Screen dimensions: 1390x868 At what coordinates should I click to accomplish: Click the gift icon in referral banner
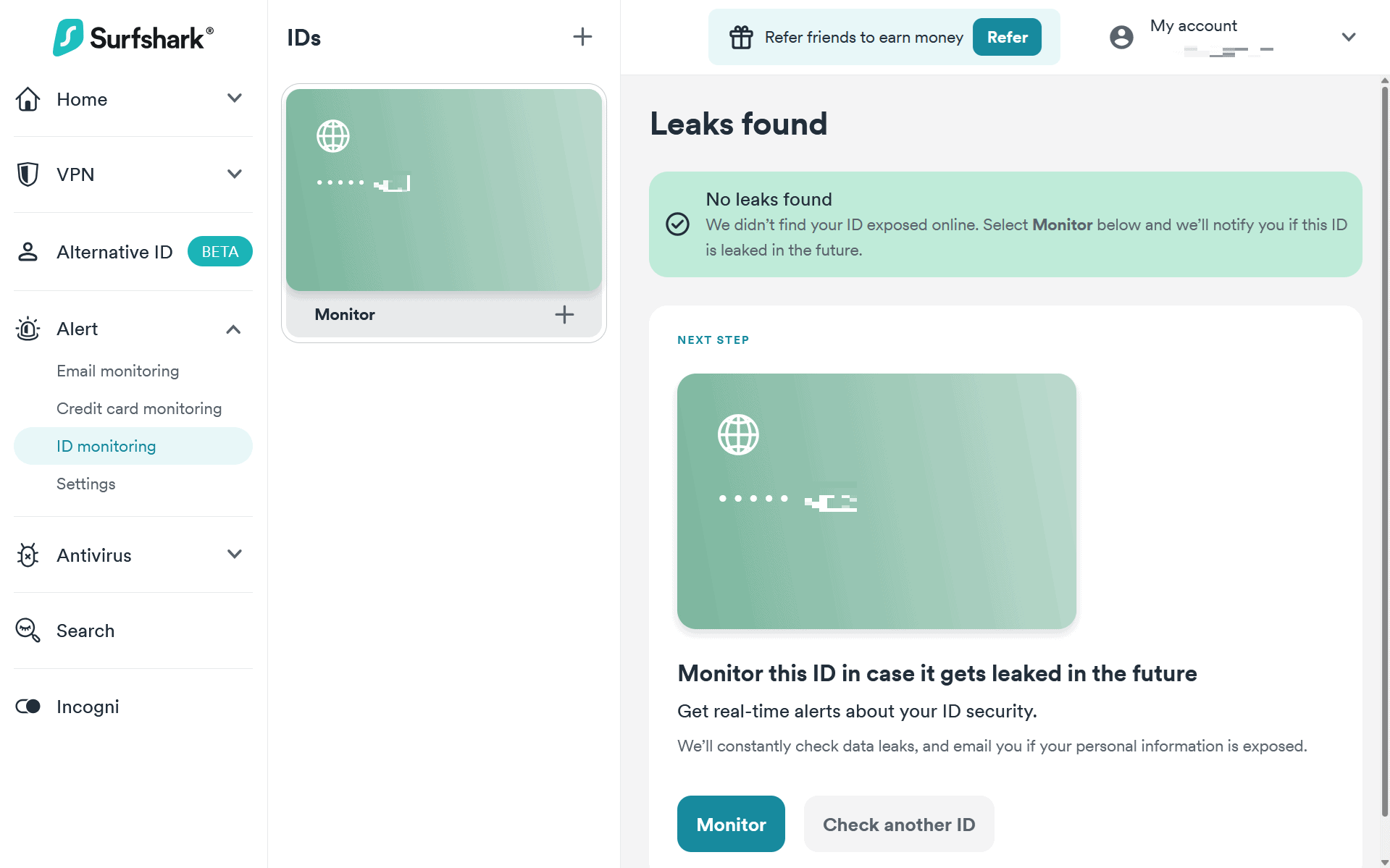click(x=741, y=37)
